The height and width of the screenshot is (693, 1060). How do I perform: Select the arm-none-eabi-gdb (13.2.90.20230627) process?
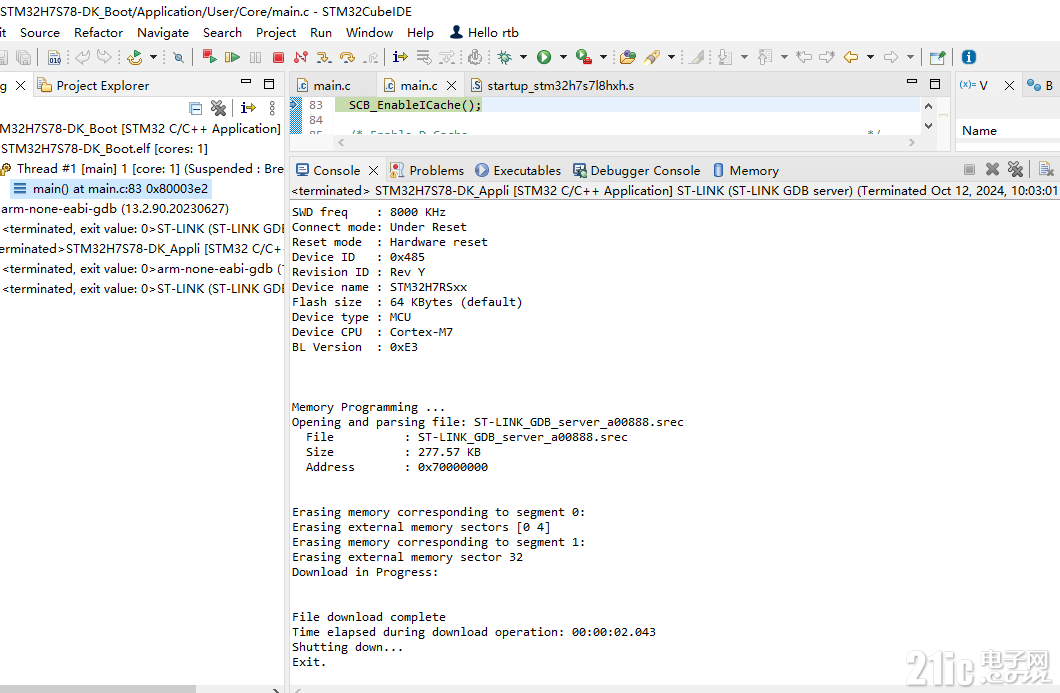115,208
